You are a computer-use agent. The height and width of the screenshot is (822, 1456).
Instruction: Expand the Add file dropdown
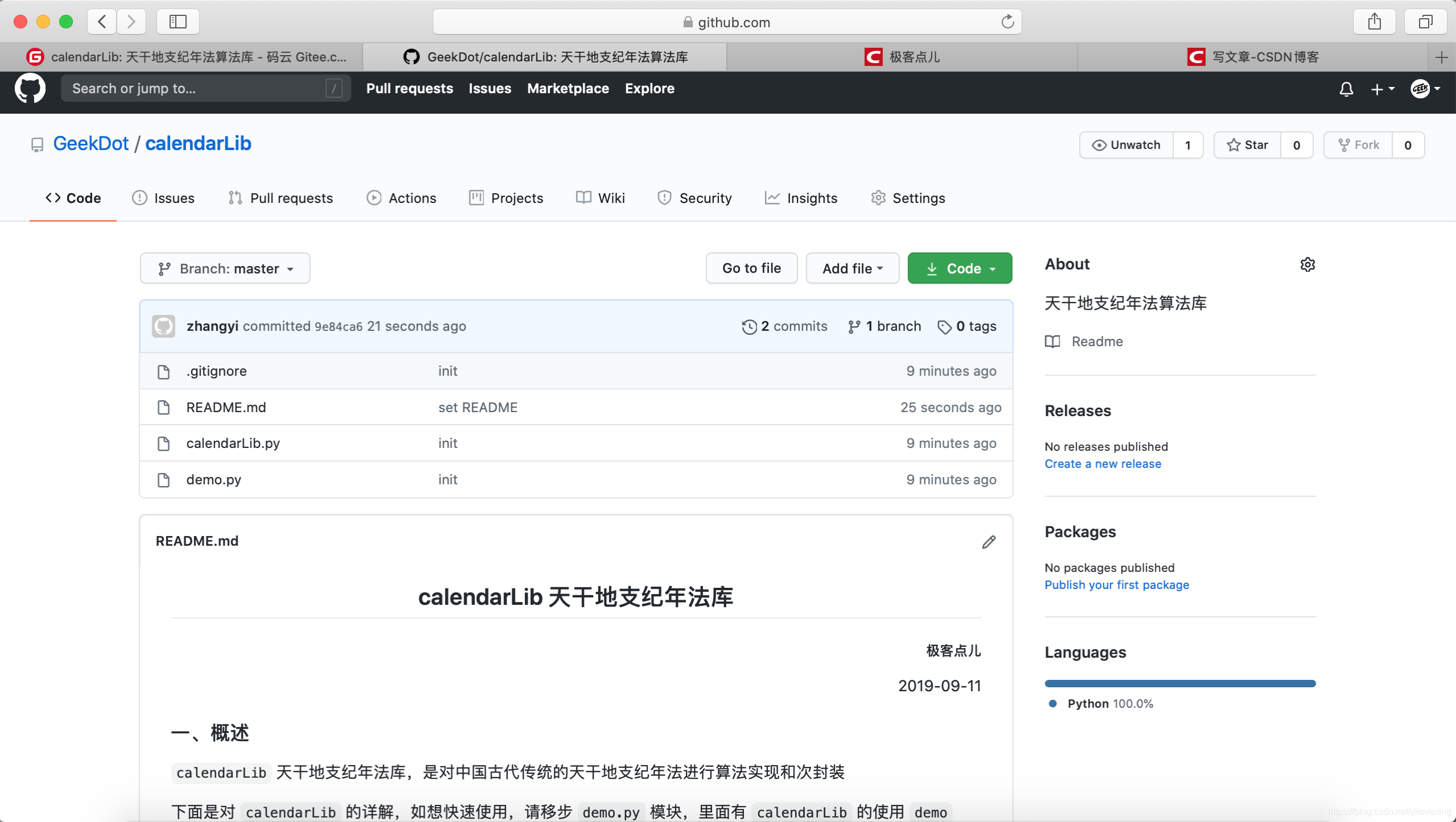click(x=853, y=268)
